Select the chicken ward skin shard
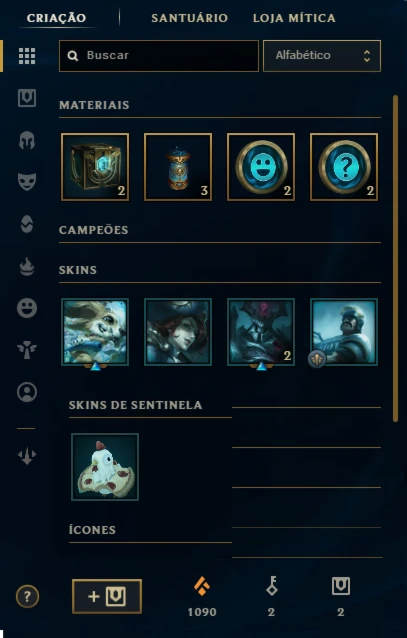Viewport: 407px width, 638px height. (x=105, y=467)
